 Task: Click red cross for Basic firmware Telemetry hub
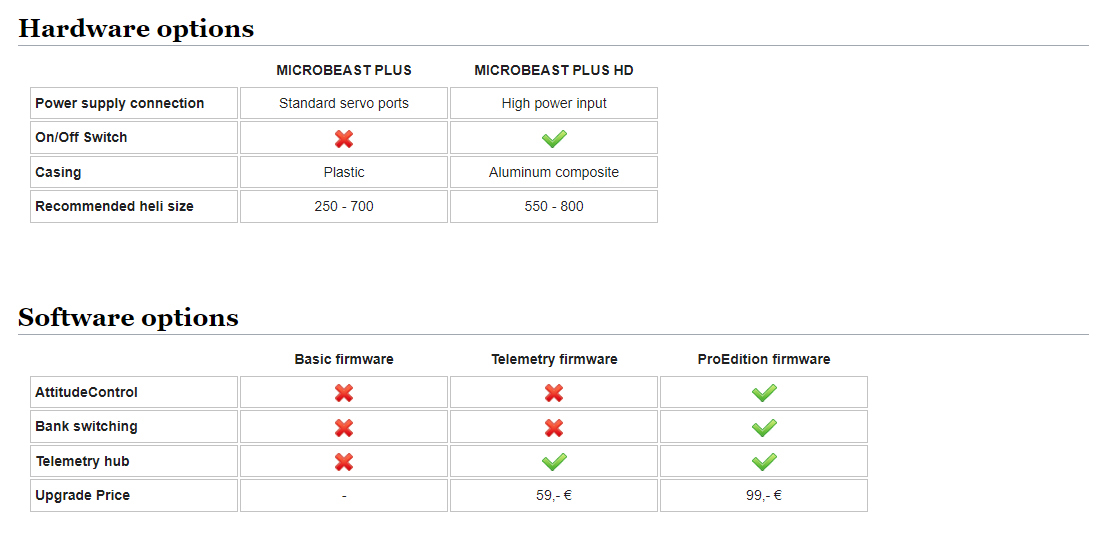click(344, 462)
